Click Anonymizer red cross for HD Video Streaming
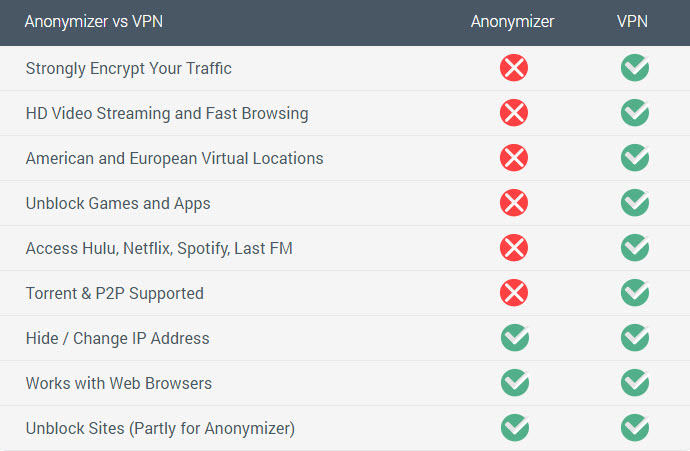Screen dimensions: 690x451 514,113
